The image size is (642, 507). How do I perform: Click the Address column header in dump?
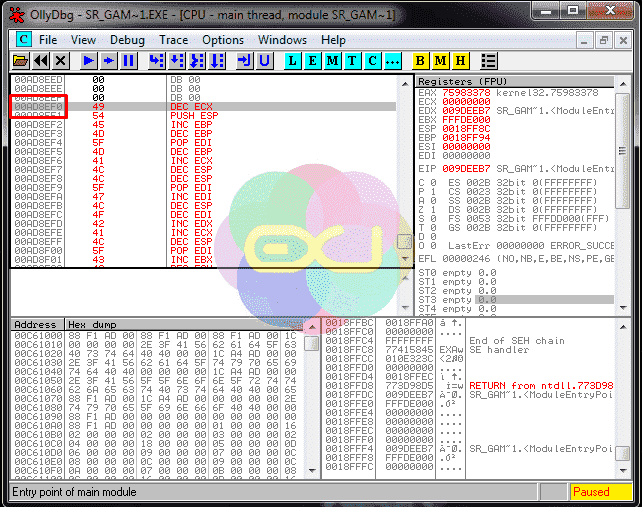click(x=37, y=325)
